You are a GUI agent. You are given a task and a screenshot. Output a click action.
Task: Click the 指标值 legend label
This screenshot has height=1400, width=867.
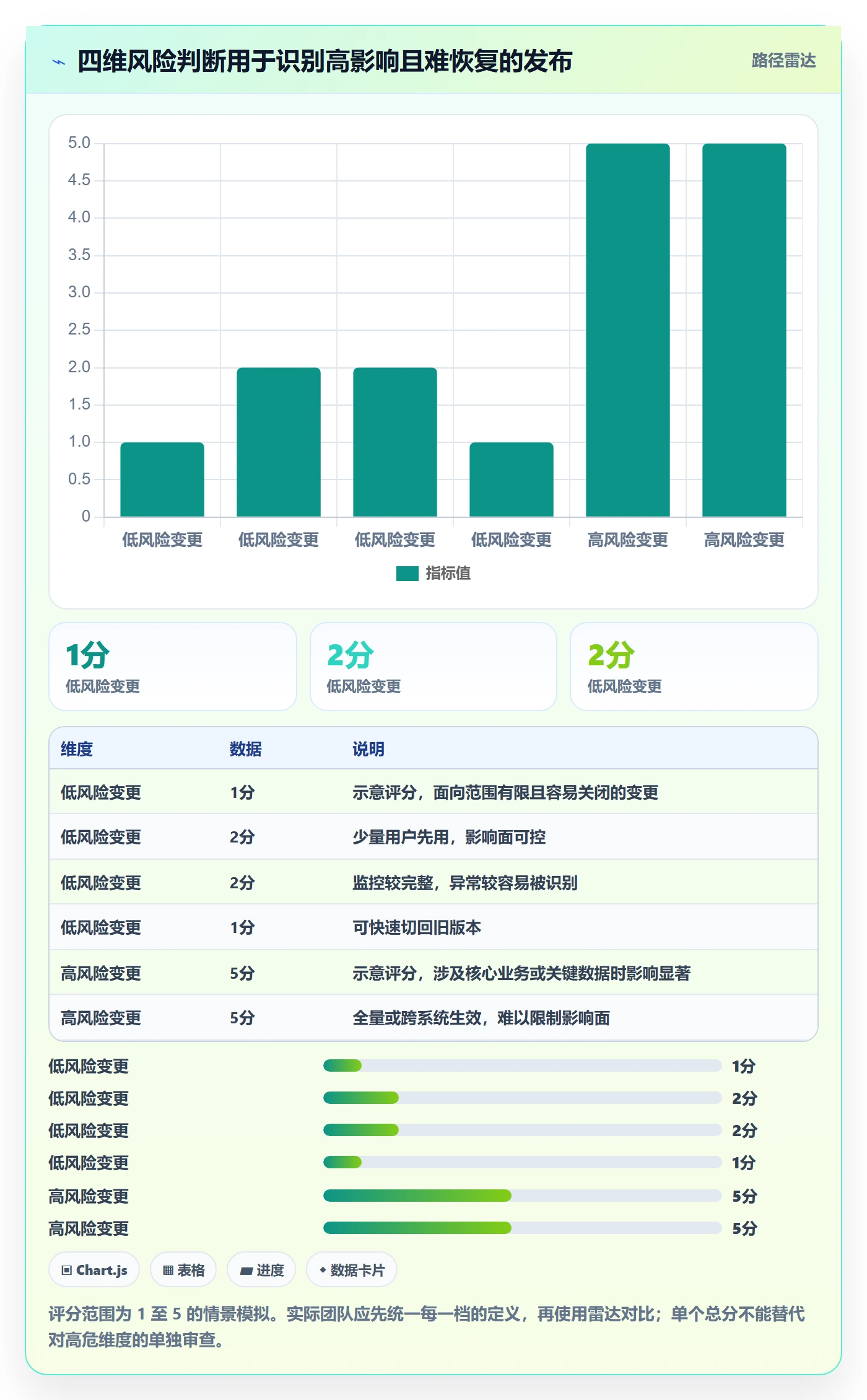(448, 574)
